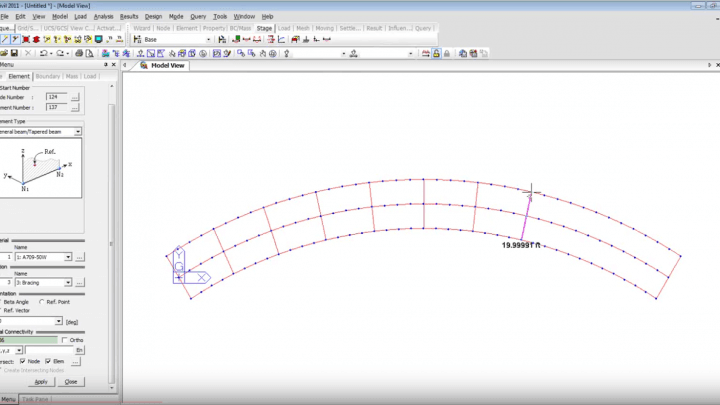Click the scroll-down arrow of Menu panel

click(x=112, y=388)
